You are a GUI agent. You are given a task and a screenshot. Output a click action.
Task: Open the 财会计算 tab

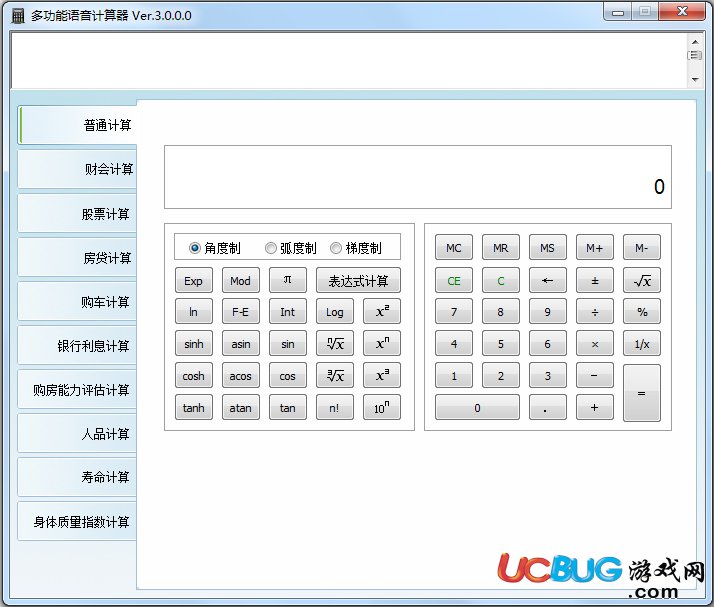(x=77, y=169)
